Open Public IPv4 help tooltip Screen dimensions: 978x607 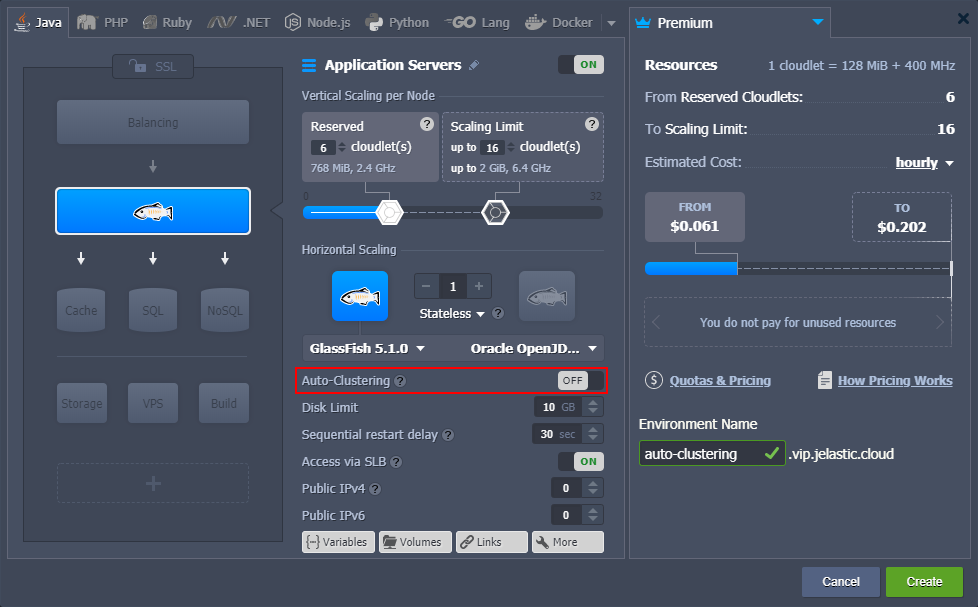click(x=375, y=488)
